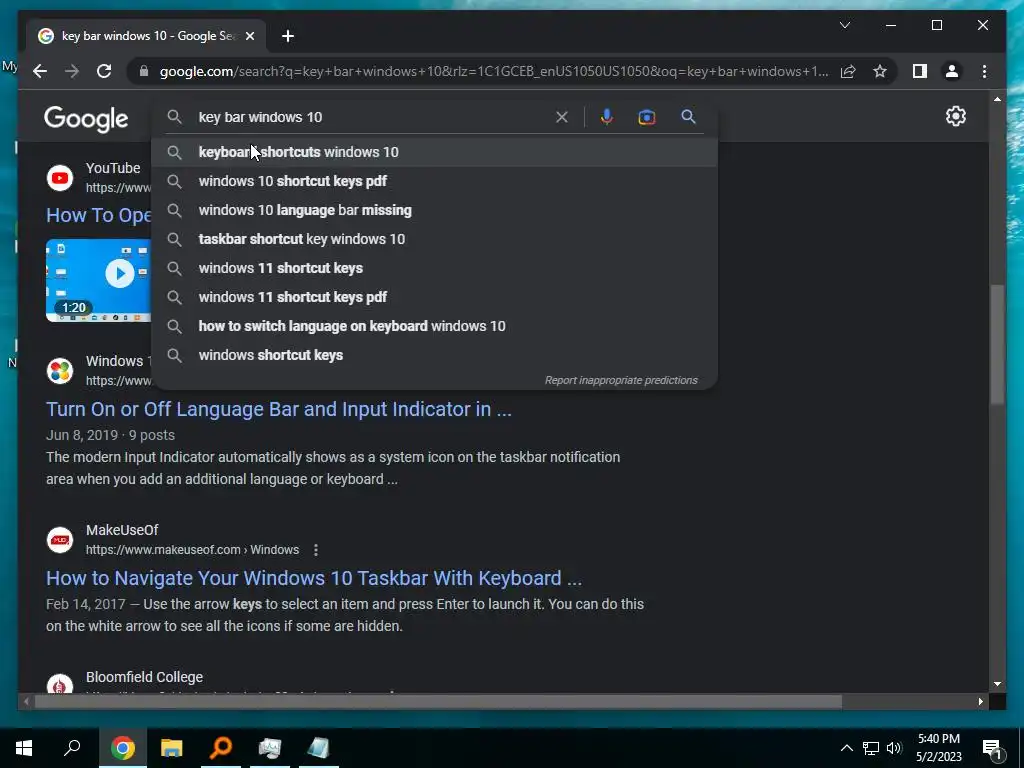Open options dots beside makeuseof.com URL
Viewport: 1024px width, 768px height.
tap(315, 550)
